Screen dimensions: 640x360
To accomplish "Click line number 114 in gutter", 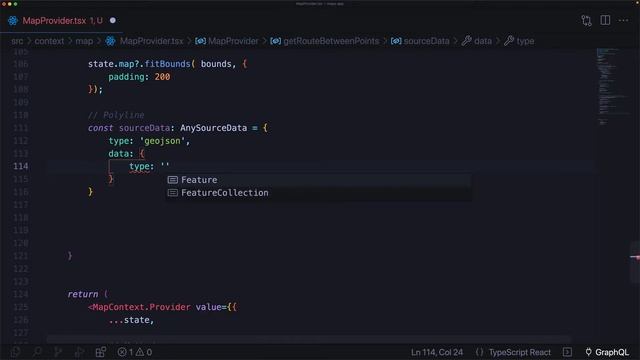I will (21, 166).
